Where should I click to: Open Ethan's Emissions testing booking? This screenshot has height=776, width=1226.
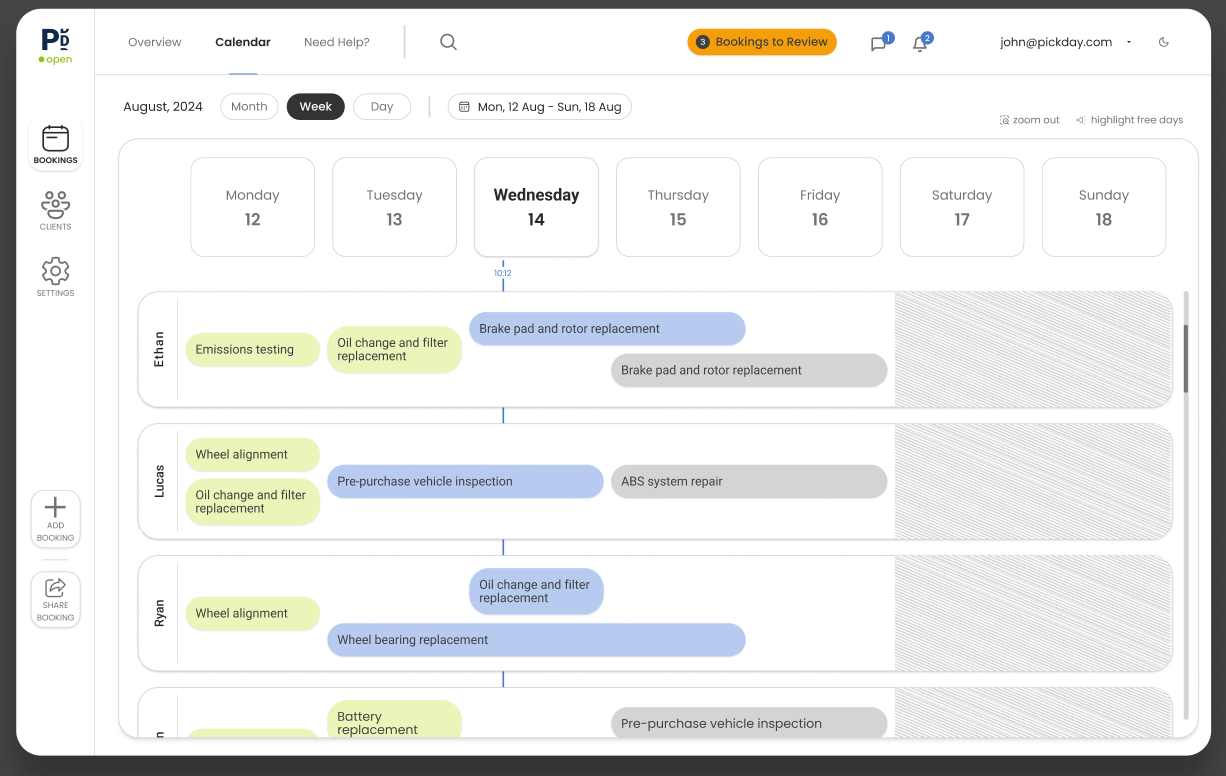coord(253,350)
